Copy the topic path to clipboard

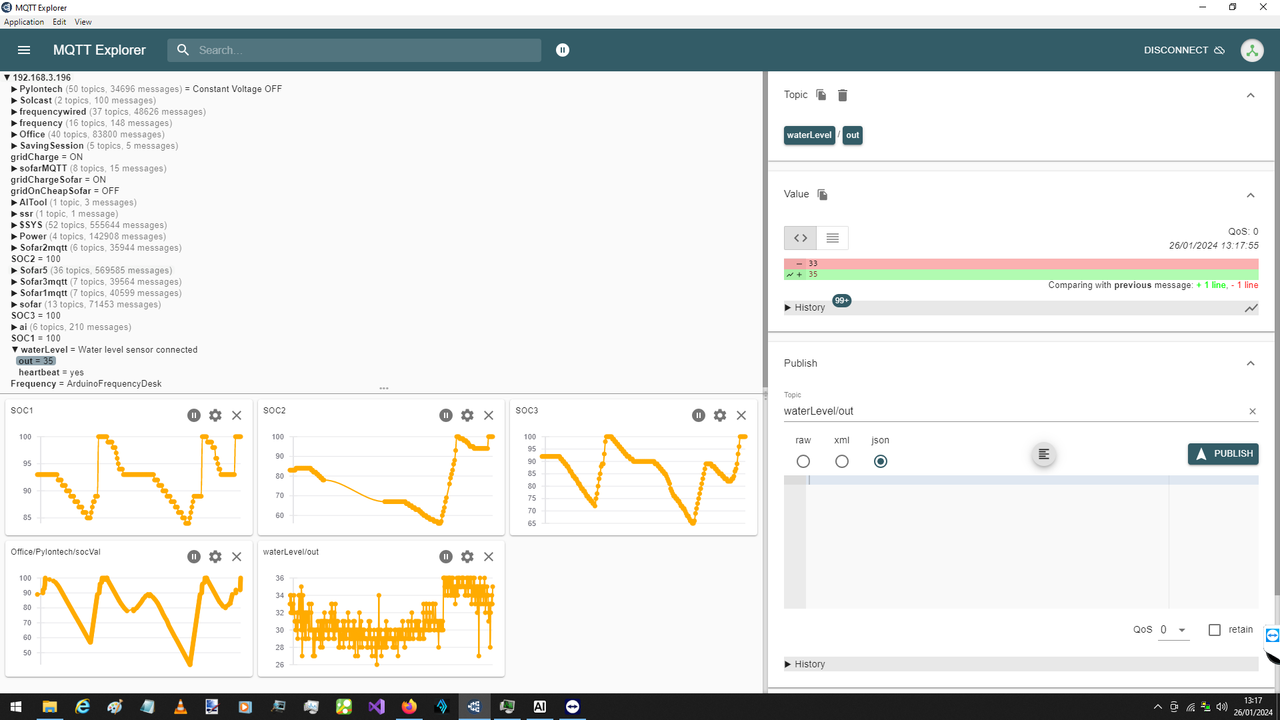(821, 95)
